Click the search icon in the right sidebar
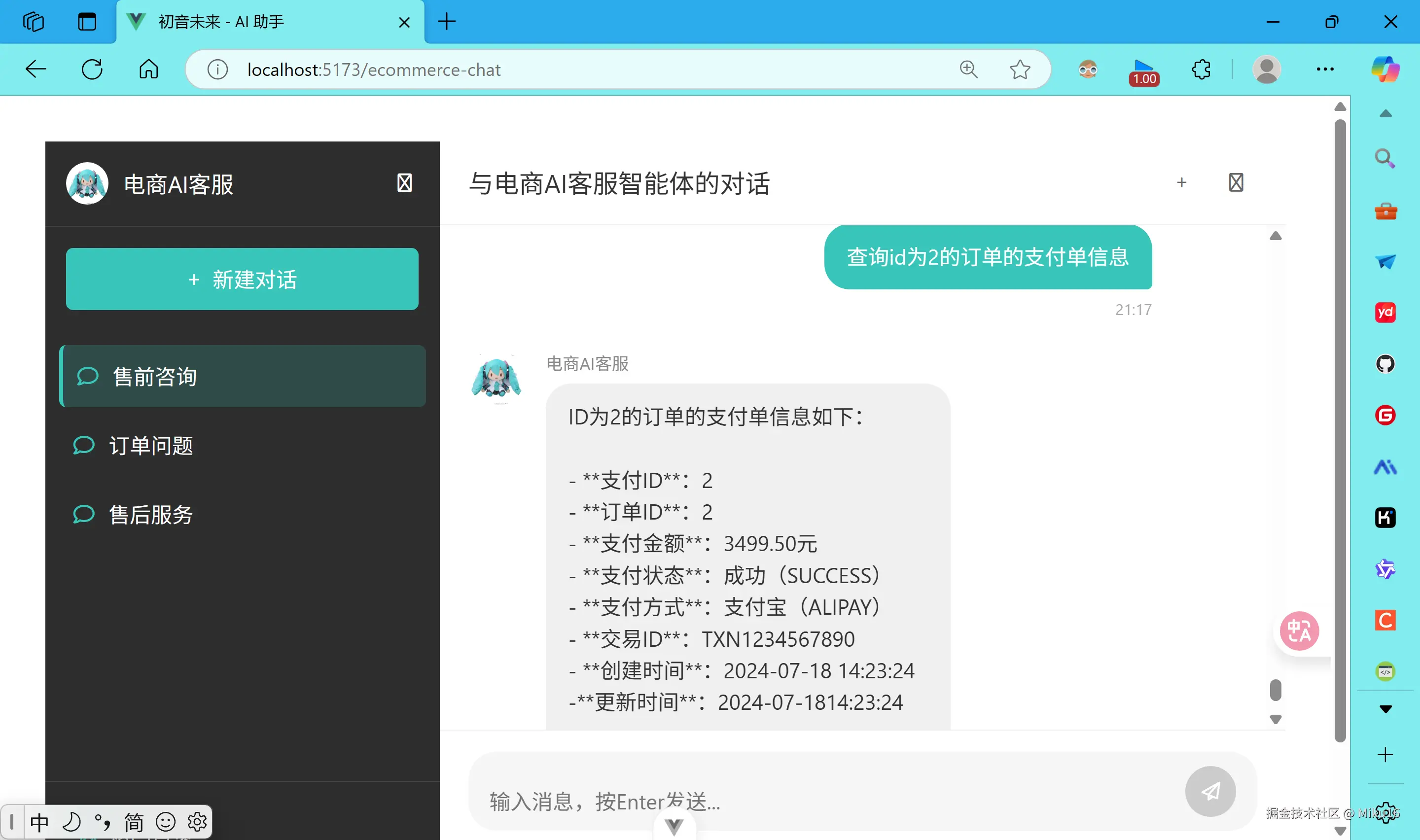This screenshot has height=840, width=1420. (x=1384, y=159)
